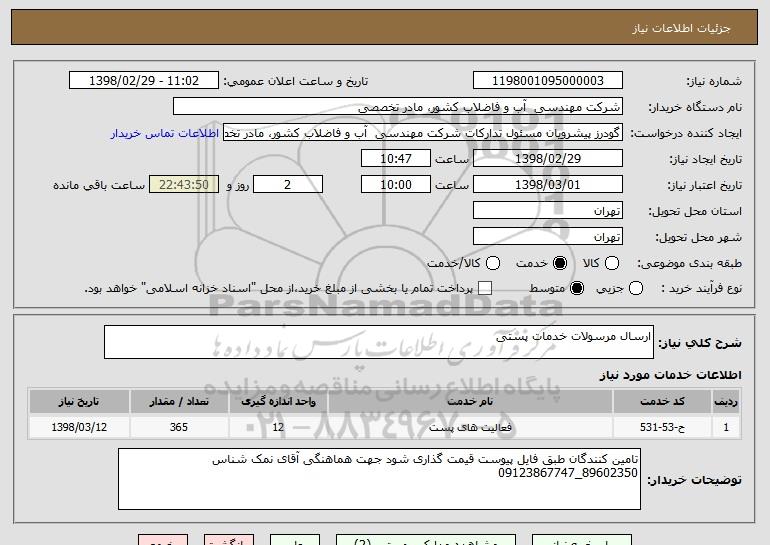Click the ساعت باقی مانده label

point(99,185)
